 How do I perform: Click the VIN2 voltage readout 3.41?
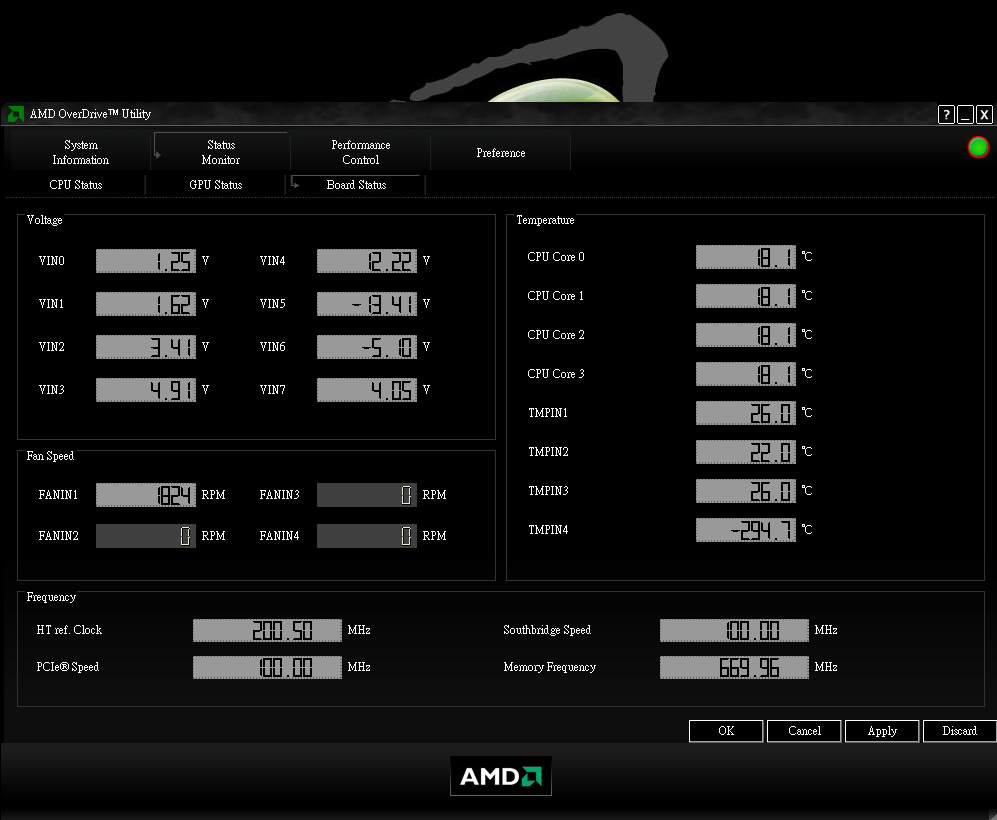[x=146, y=347]
